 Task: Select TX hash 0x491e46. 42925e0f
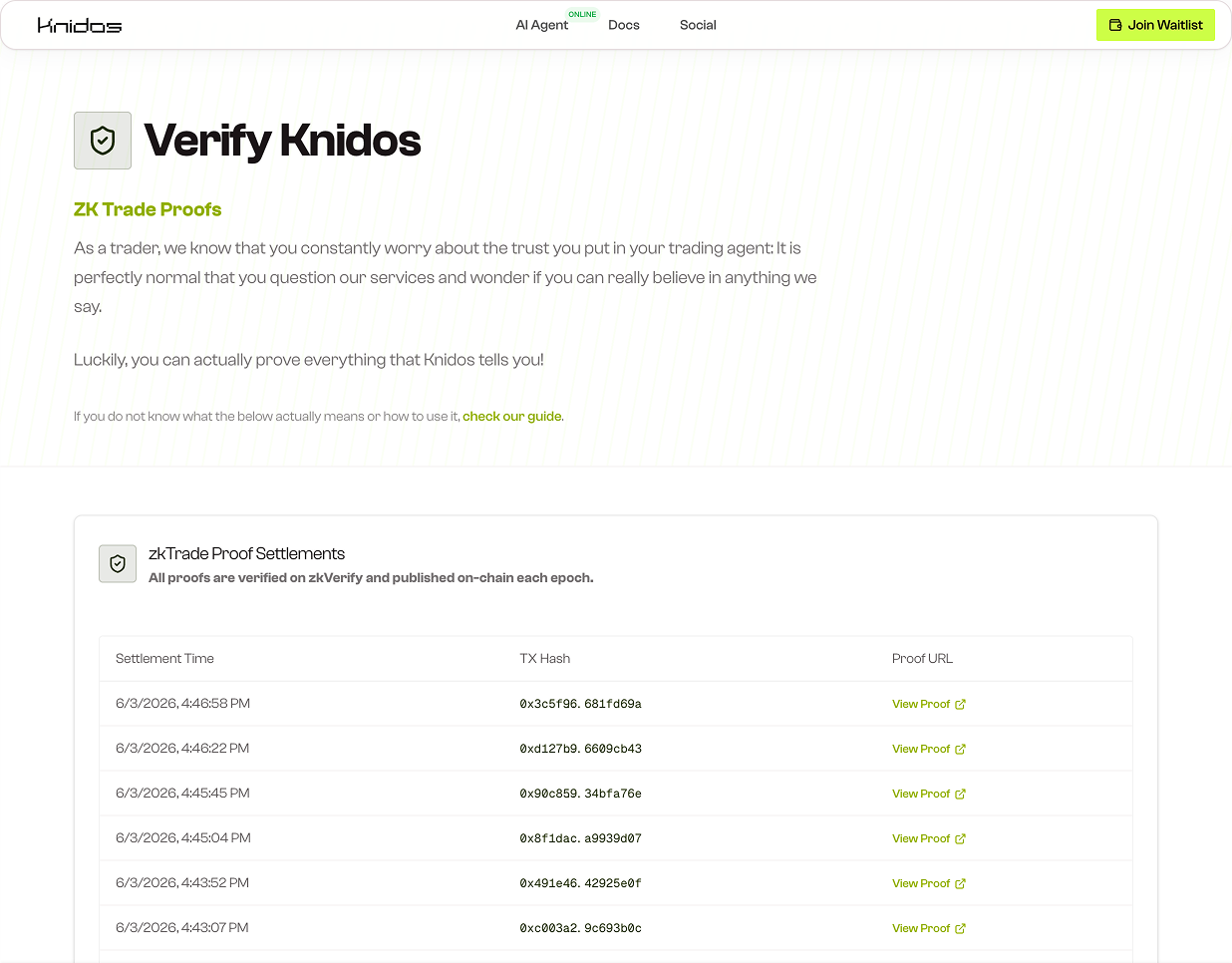580,883
